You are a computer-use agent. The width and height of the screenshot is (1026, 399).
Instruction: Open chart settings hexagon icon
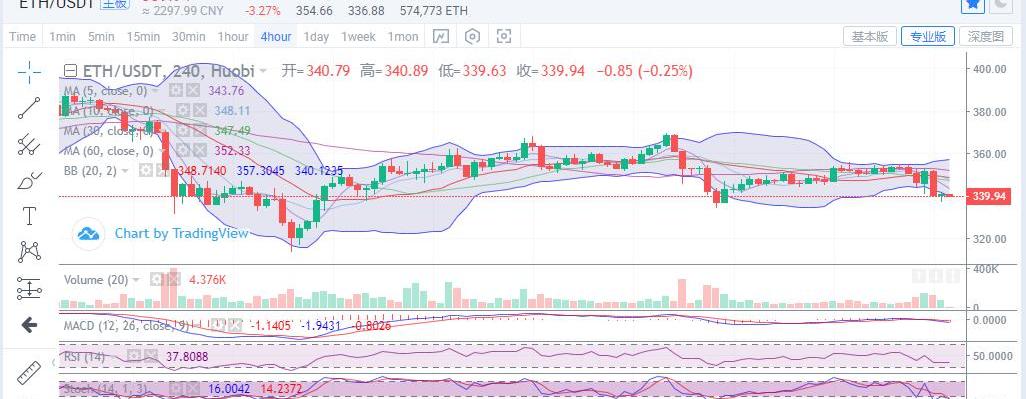coord(472,37)
